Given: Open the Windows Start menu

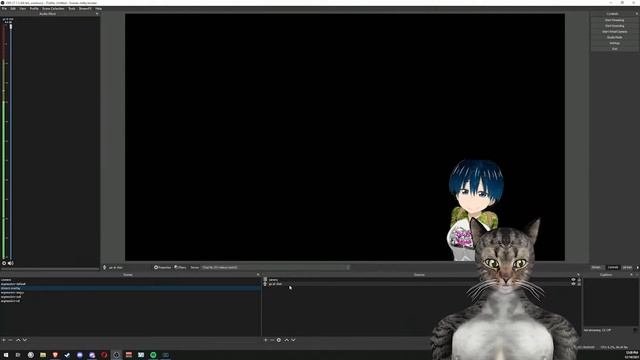Looking at the screenshot, I should (6, 355).
